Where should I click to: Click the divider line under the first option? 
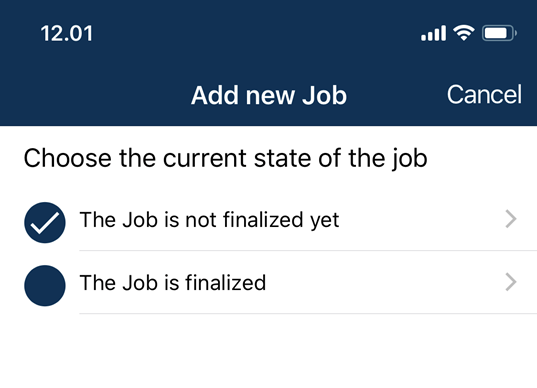[x=308, y=250]
